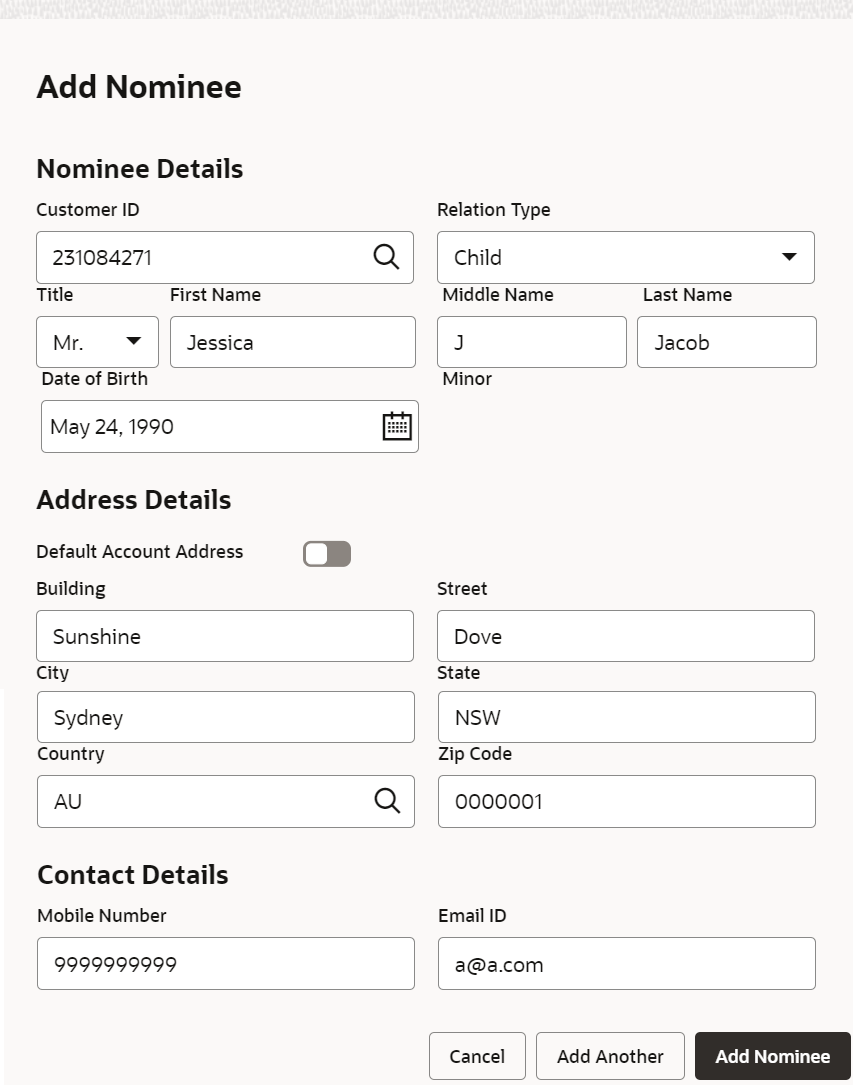Click the dark Add Nominee button
Image resolution: width=853 pixels, height=1085 pixels.
[772, 1056]
